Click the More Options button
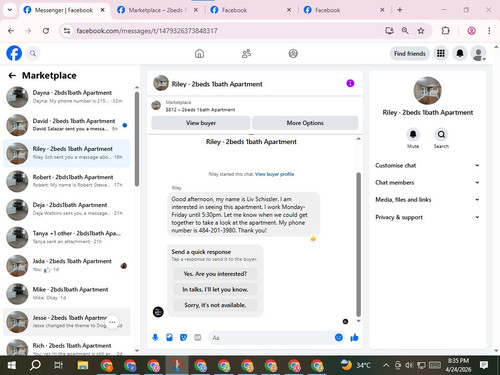 (305, 123)
